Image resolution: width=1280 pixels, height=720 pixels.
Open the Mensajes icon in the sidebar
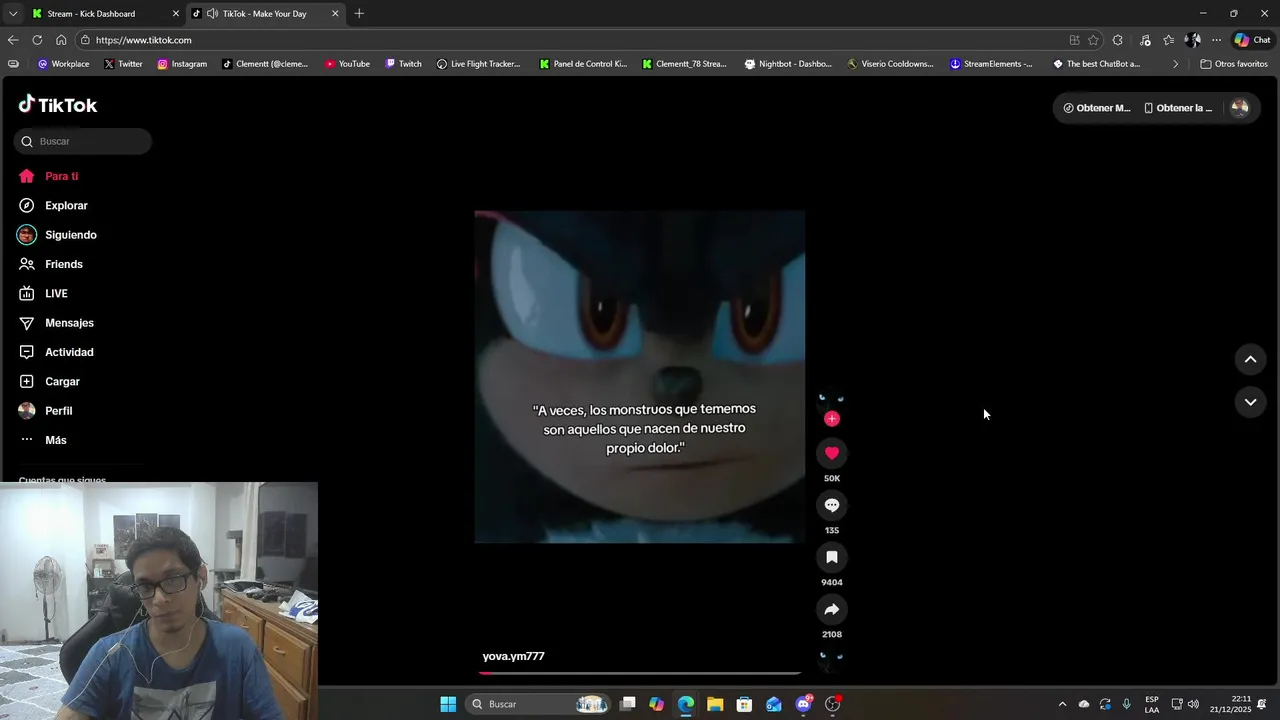tap(27, 323)
